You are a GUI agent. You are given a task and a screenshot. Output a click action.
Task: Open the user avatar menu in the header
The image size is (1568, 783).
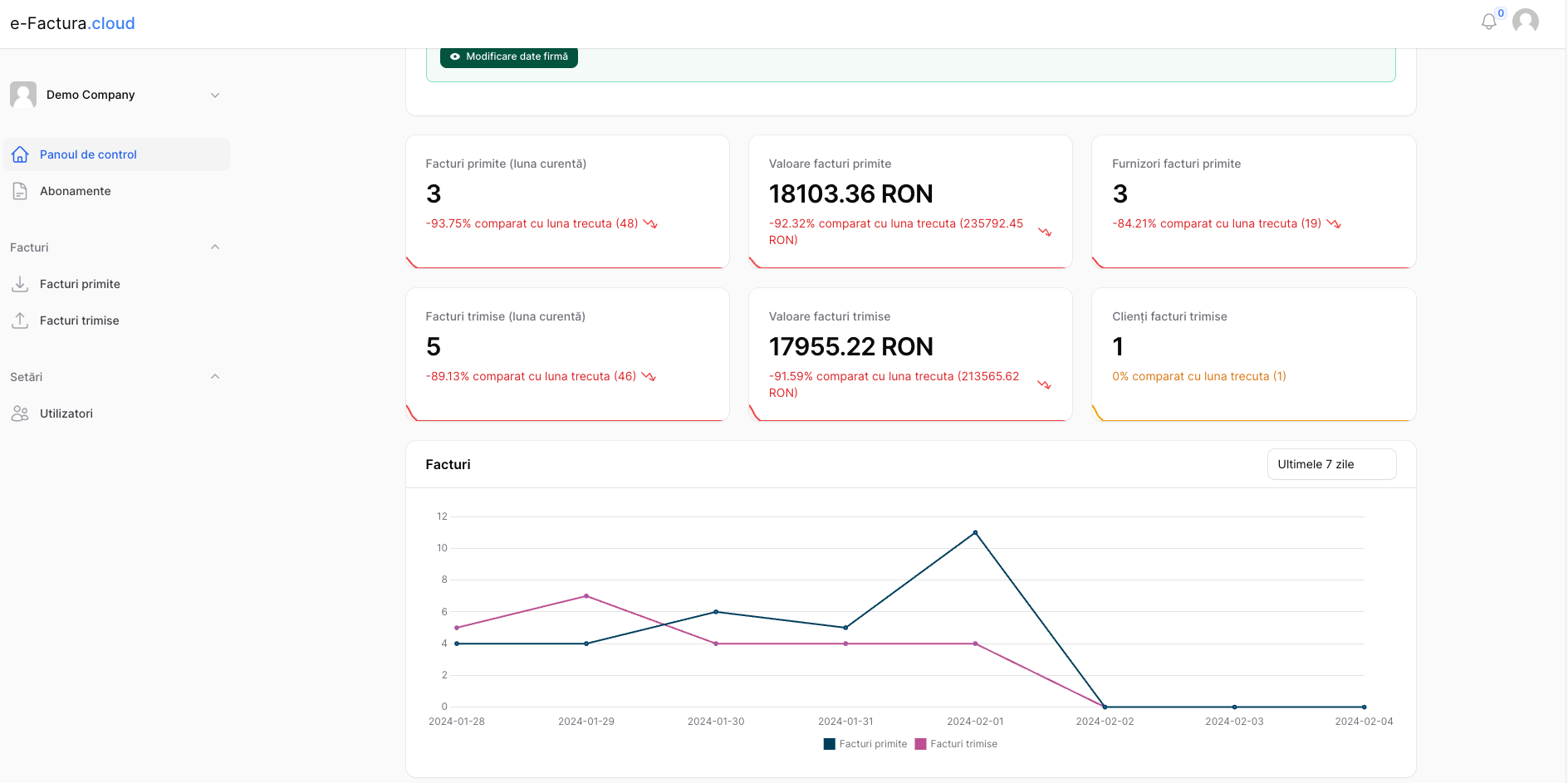coord(1526,22)
